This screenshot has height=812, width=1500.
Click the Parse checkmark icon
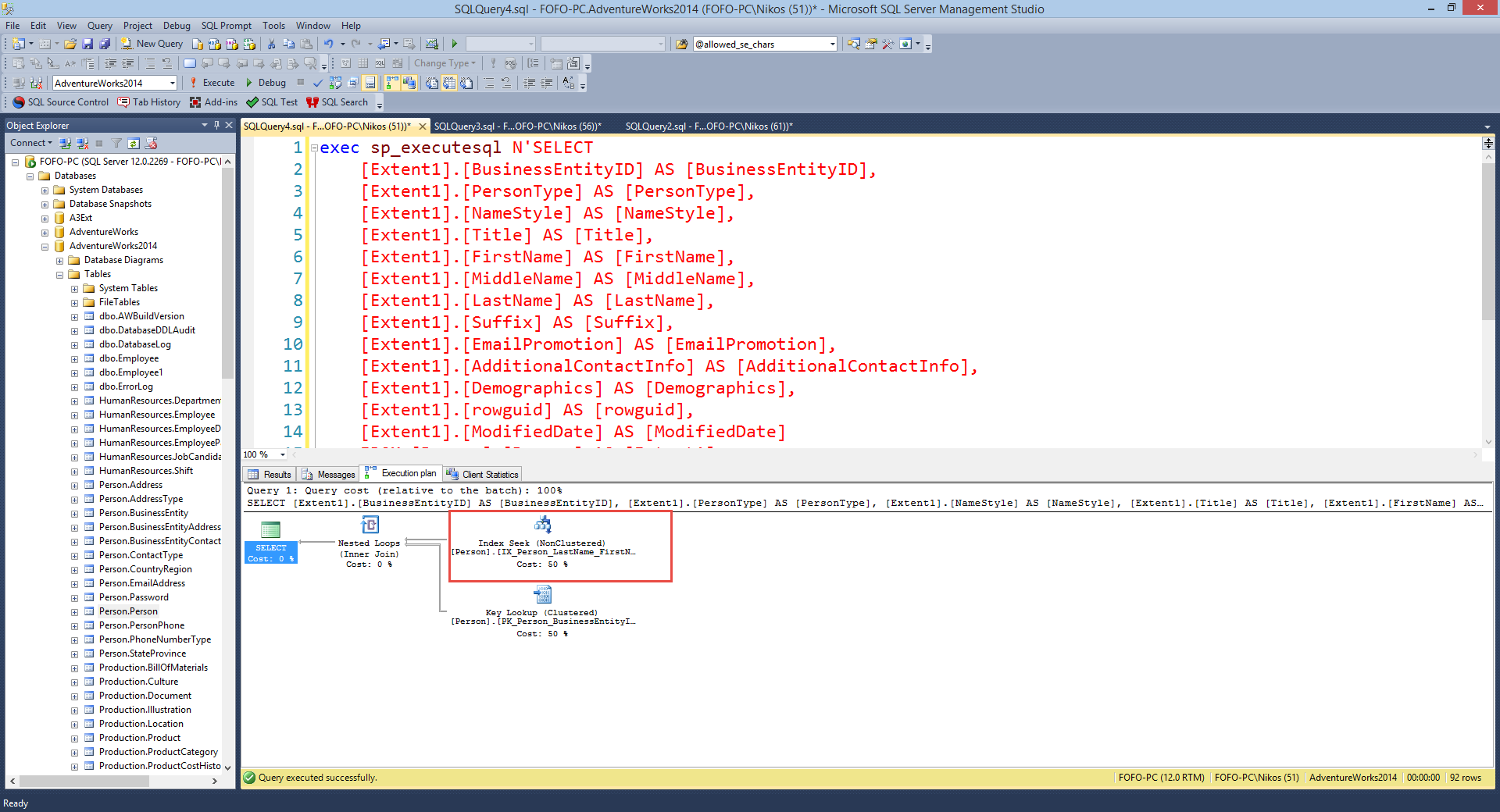318,83
